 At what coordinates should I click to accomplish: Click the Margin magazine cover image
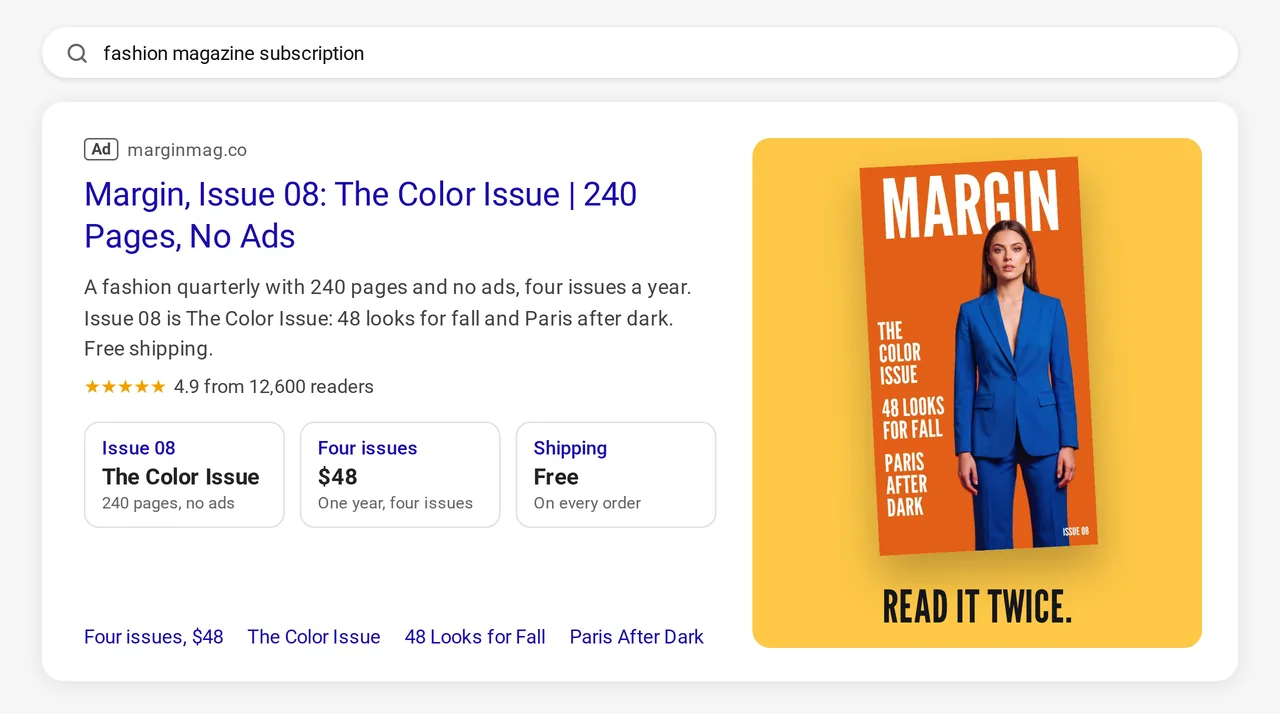(978, 356)
